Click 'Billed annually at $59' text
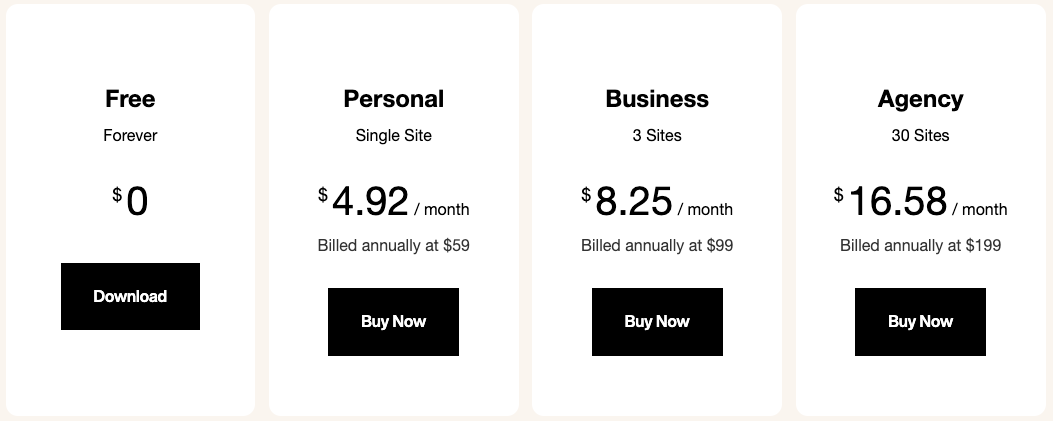The width and height of the screenshot is (1053, 421). coord(394,246)
